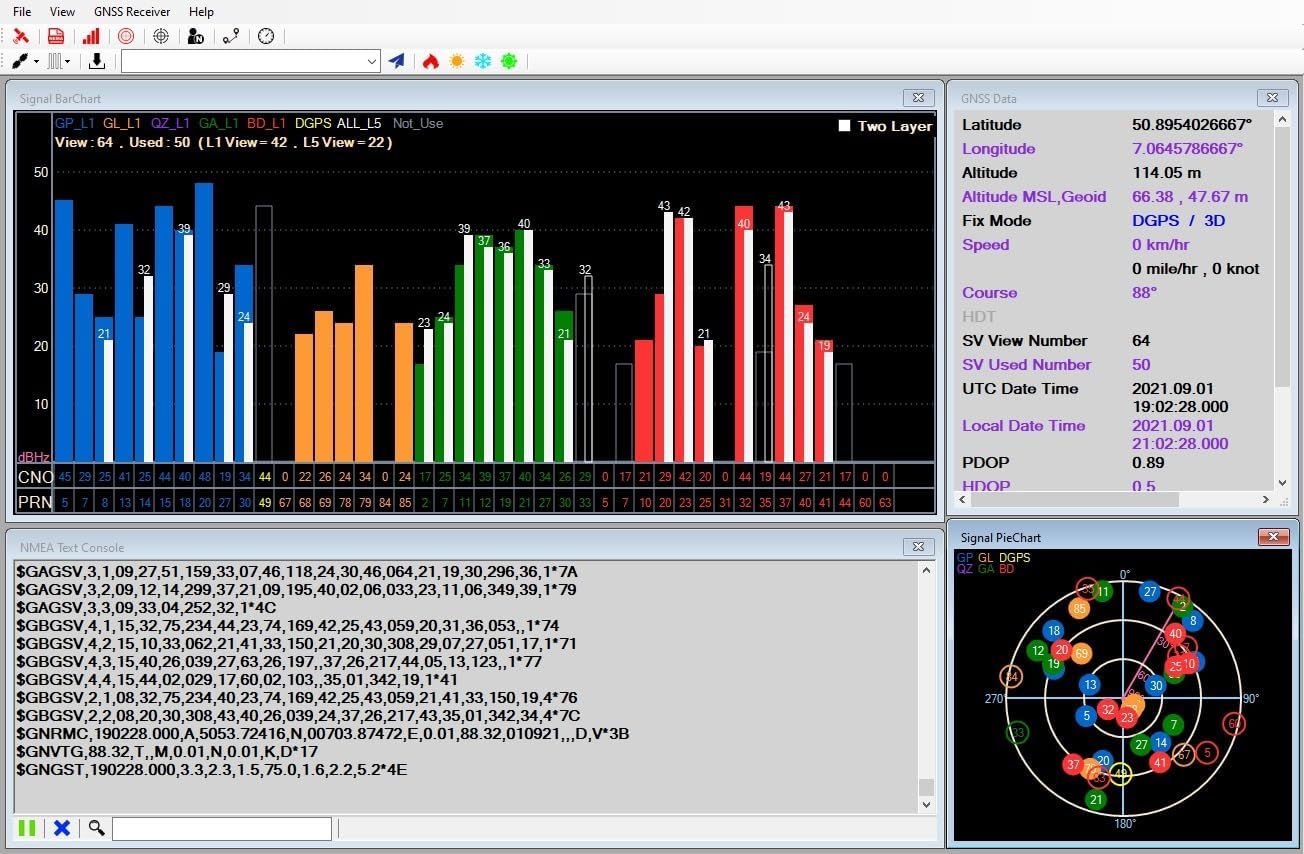Enable the Two Layer checkbox
Screen dimensions: 1304x854
(843, 127)
